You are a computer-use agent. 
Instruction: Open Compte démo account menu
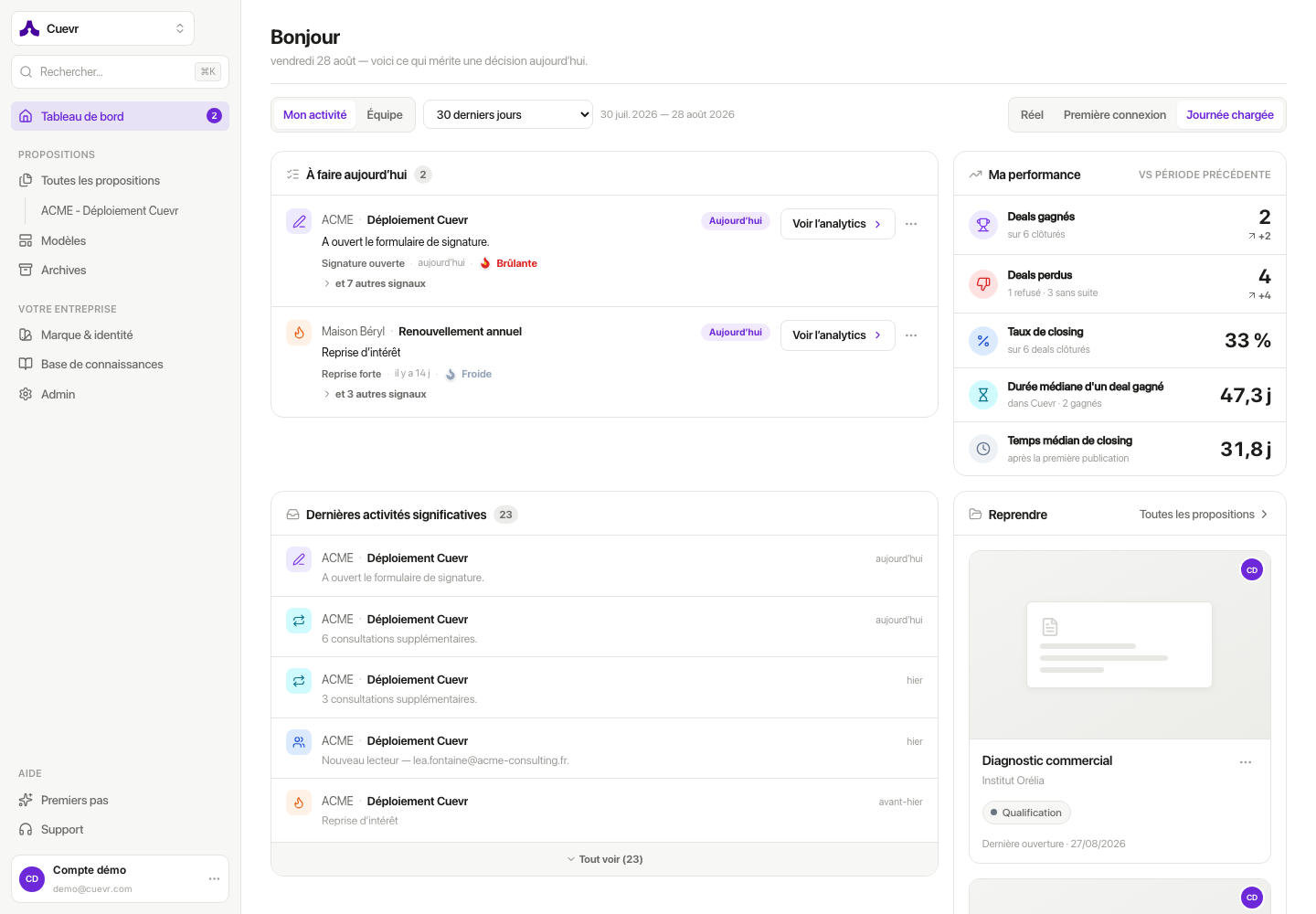[120, 878]
